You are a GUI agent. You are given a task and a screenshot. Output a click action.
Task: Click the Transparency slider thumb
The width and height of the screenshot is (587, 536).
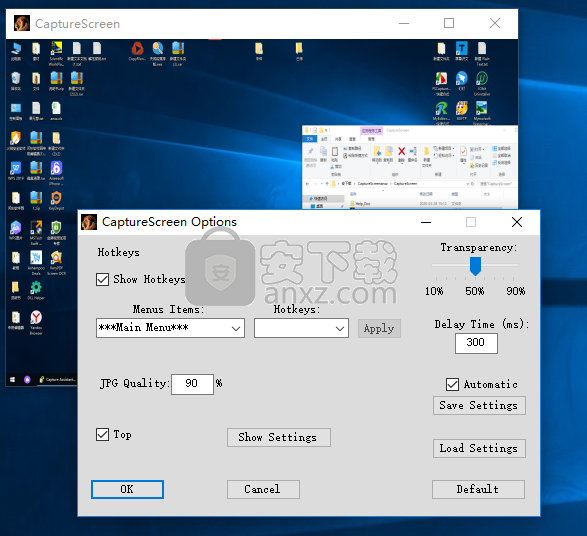tap(475, 266)
